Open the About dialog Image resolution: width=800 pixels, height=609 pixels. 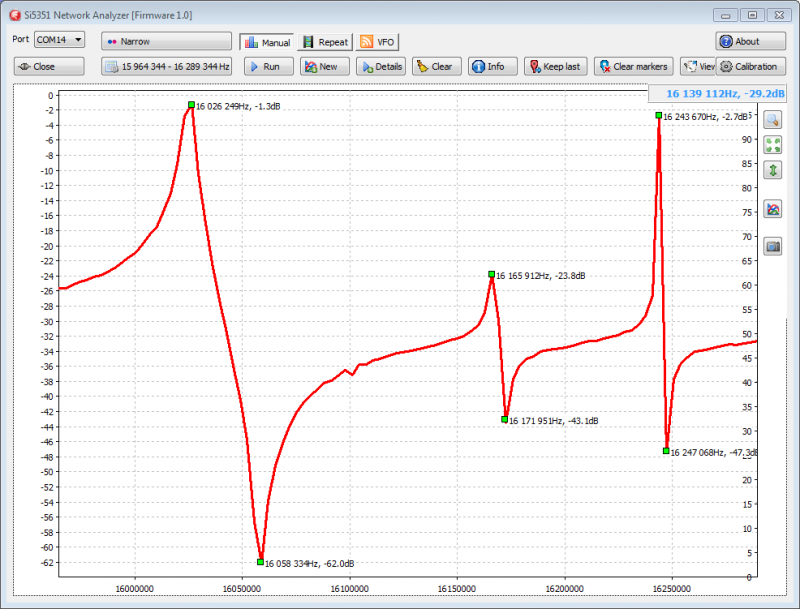tap(750, 41)
